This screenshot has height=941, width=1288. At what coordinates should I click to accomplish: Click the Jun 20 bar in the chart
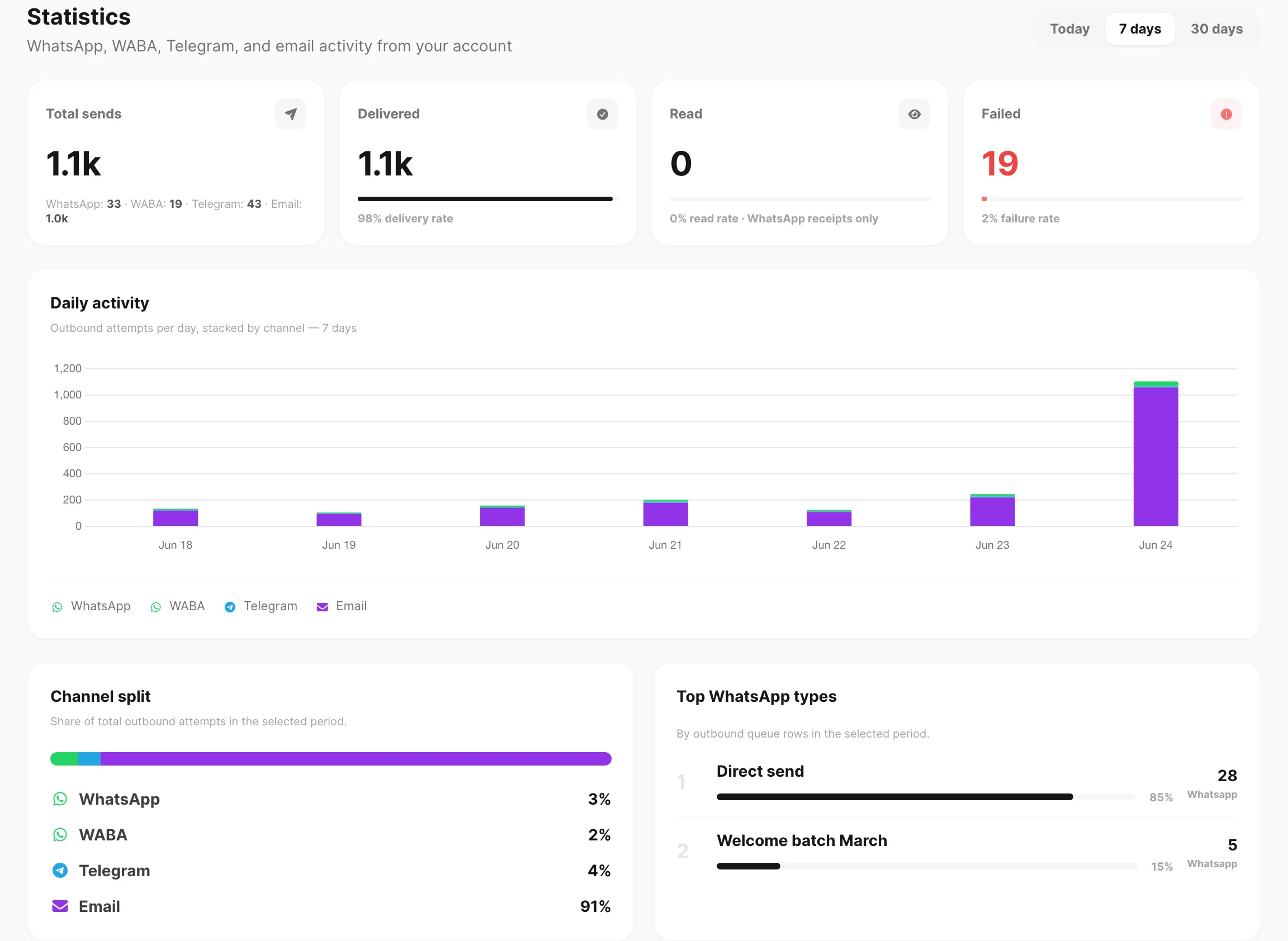point(502,516)
